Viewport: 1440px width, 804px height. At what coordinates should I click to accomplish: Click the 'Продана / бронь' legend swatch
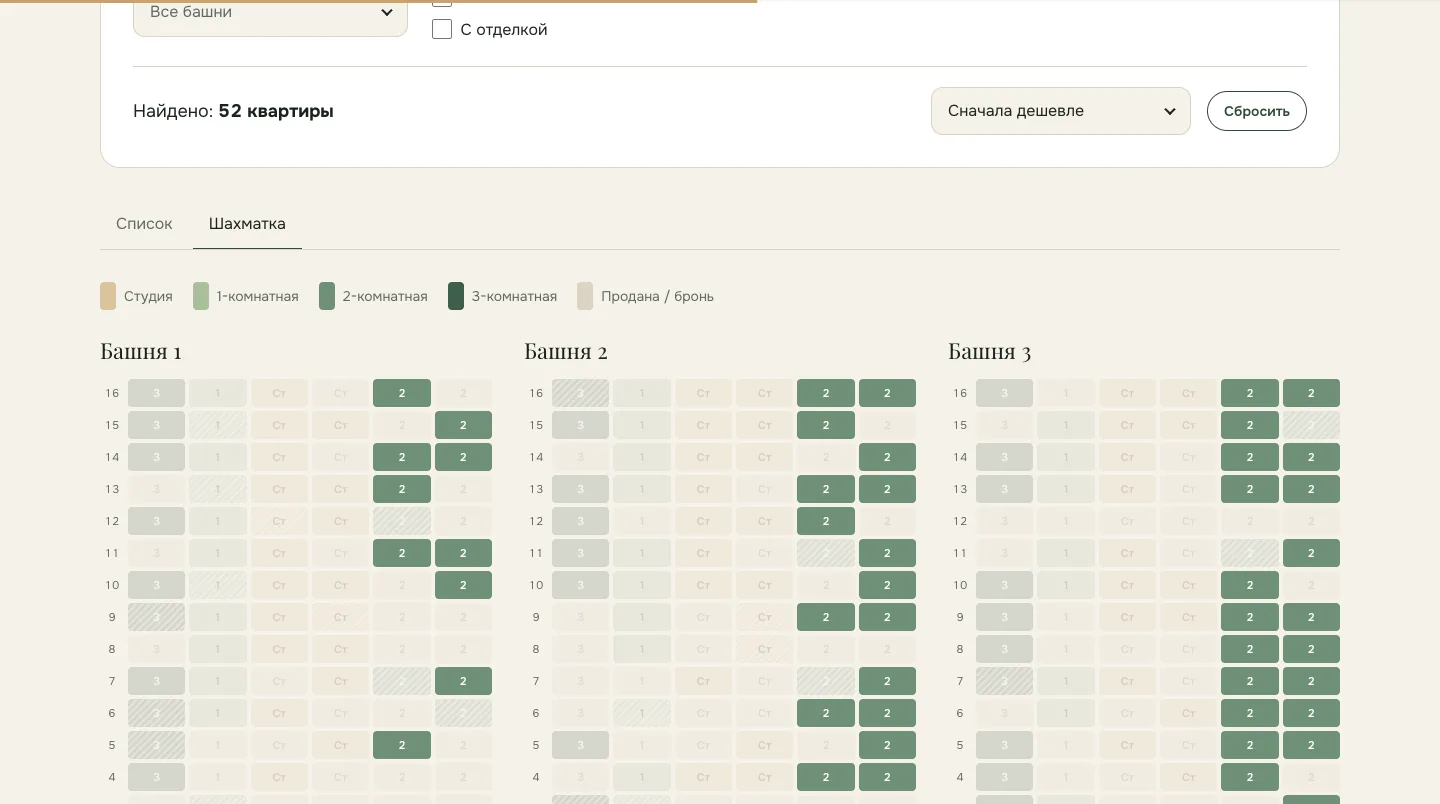click(x=585, y=296)
